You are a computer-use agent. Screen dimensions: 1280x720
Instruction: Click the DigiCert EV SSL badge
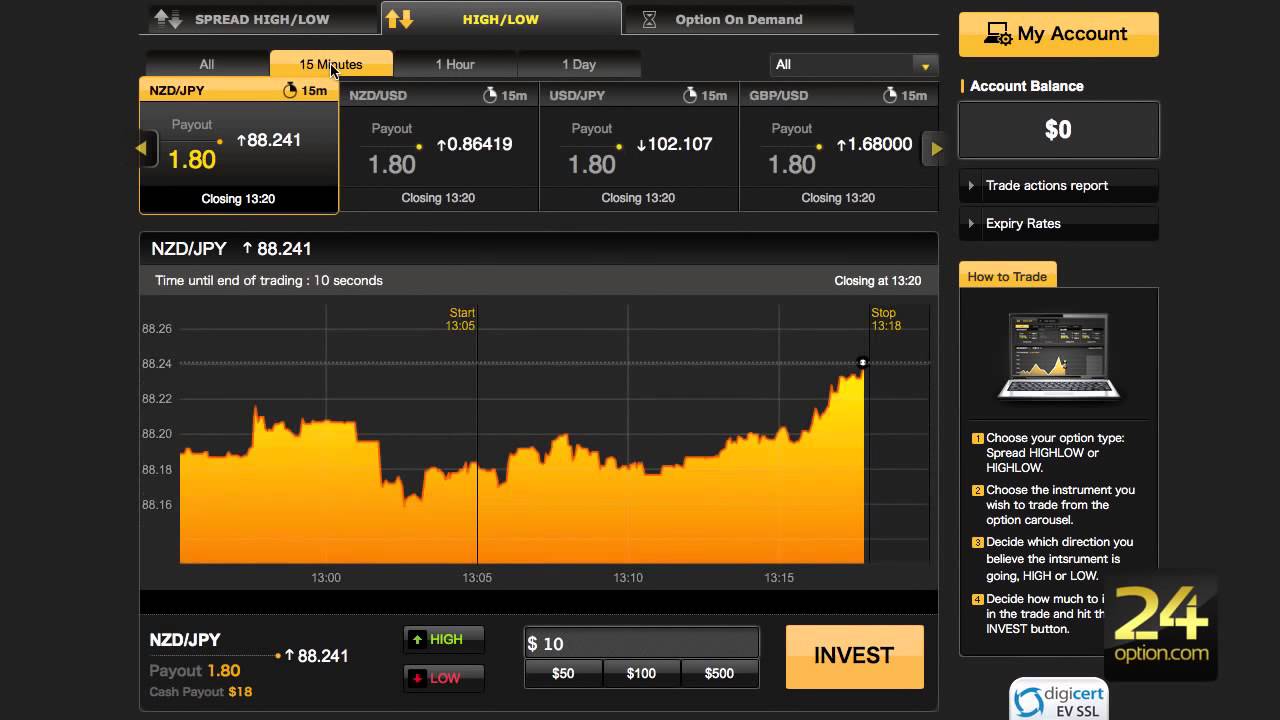coord(1059,700)
